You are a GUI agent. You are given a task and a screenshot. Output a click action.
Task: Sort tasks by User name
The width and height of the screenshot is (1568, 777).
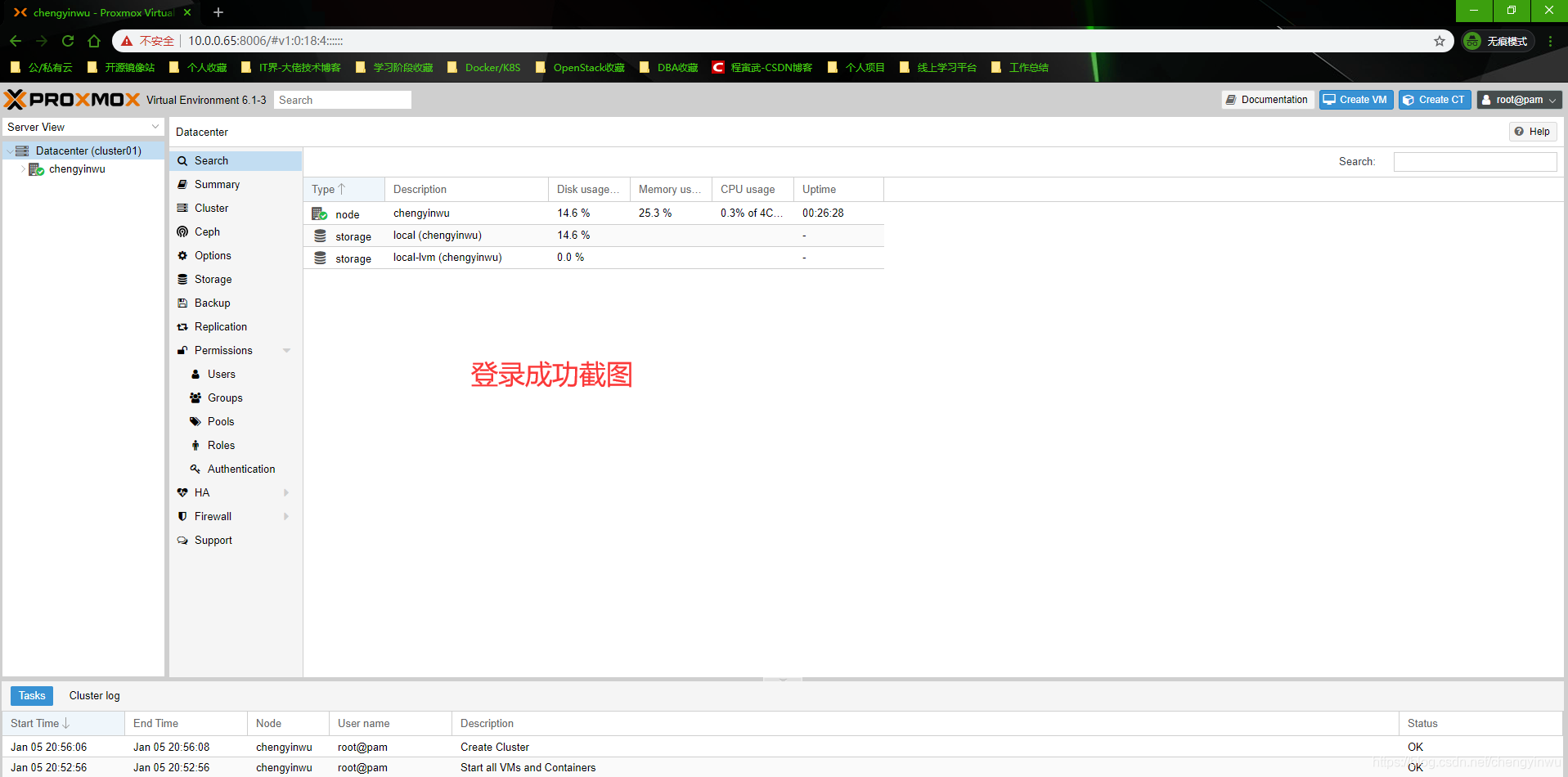point(390,724)
